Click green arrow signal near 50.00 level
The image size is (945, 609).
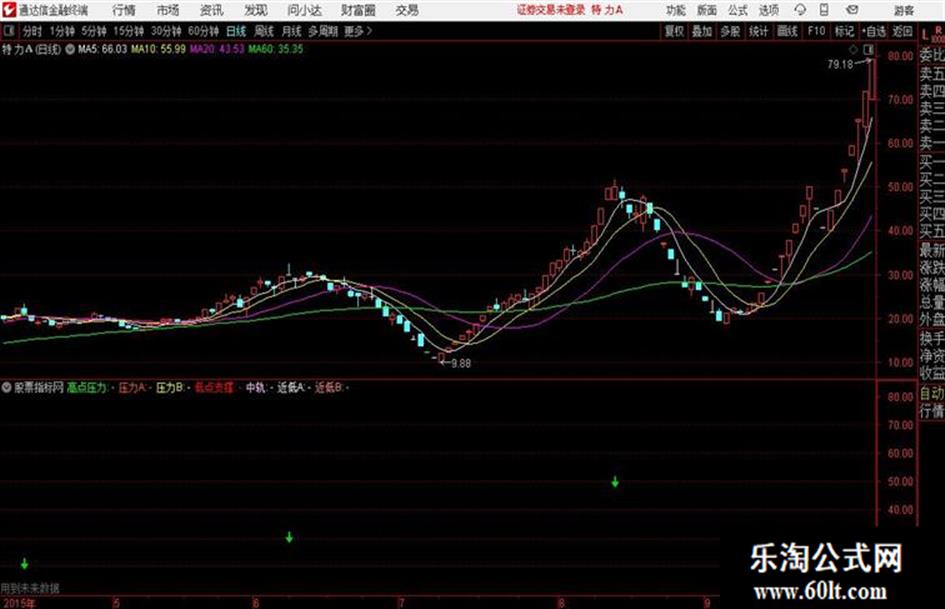615,482
